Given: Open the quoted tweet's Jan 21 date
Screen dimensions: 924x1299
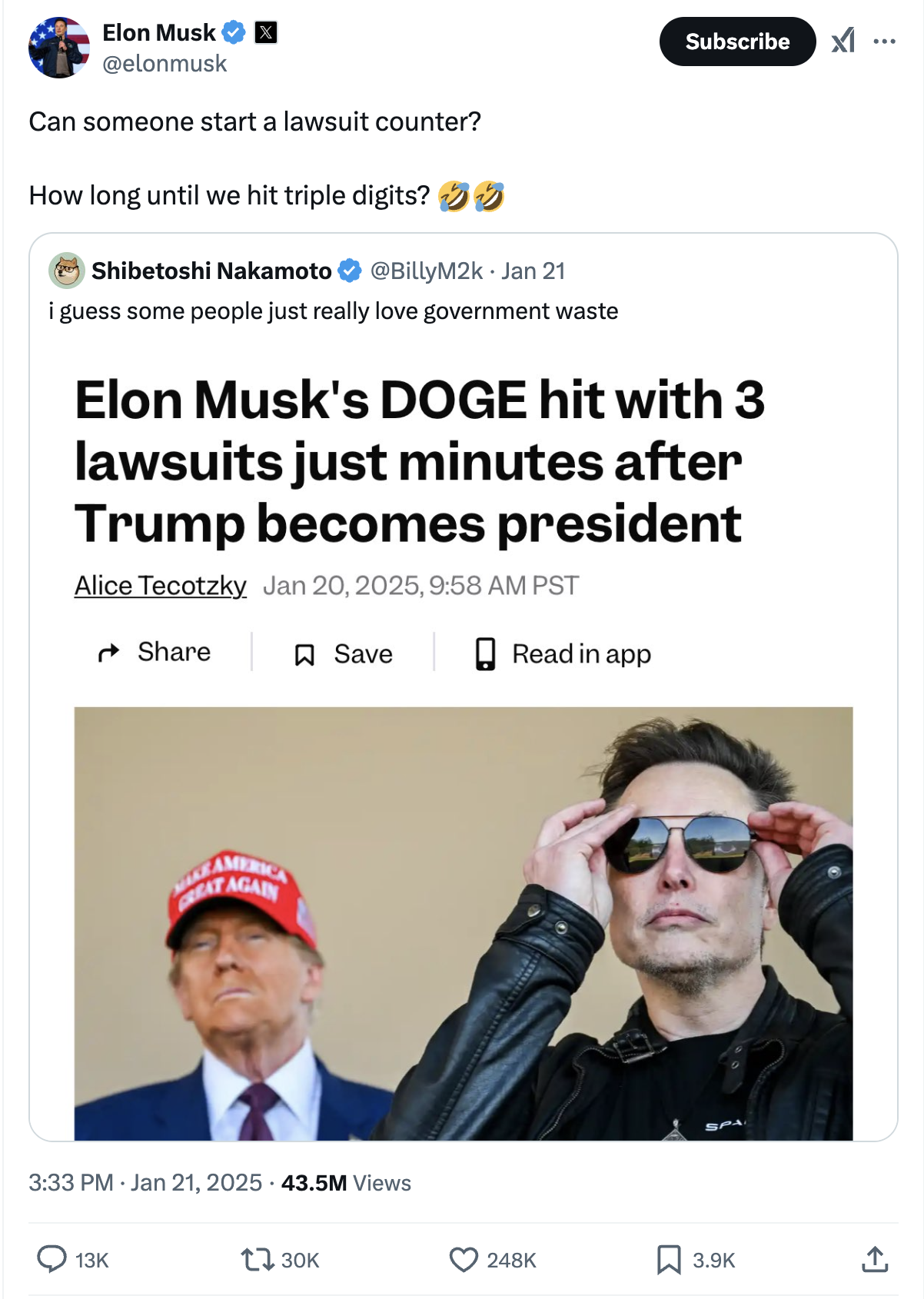Looking at the screenshot, I should point(533,271).
